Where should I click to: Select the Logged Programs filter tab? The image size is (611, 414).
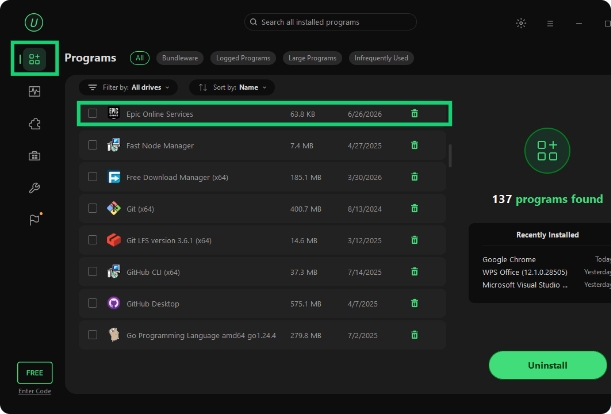[243, 58]
